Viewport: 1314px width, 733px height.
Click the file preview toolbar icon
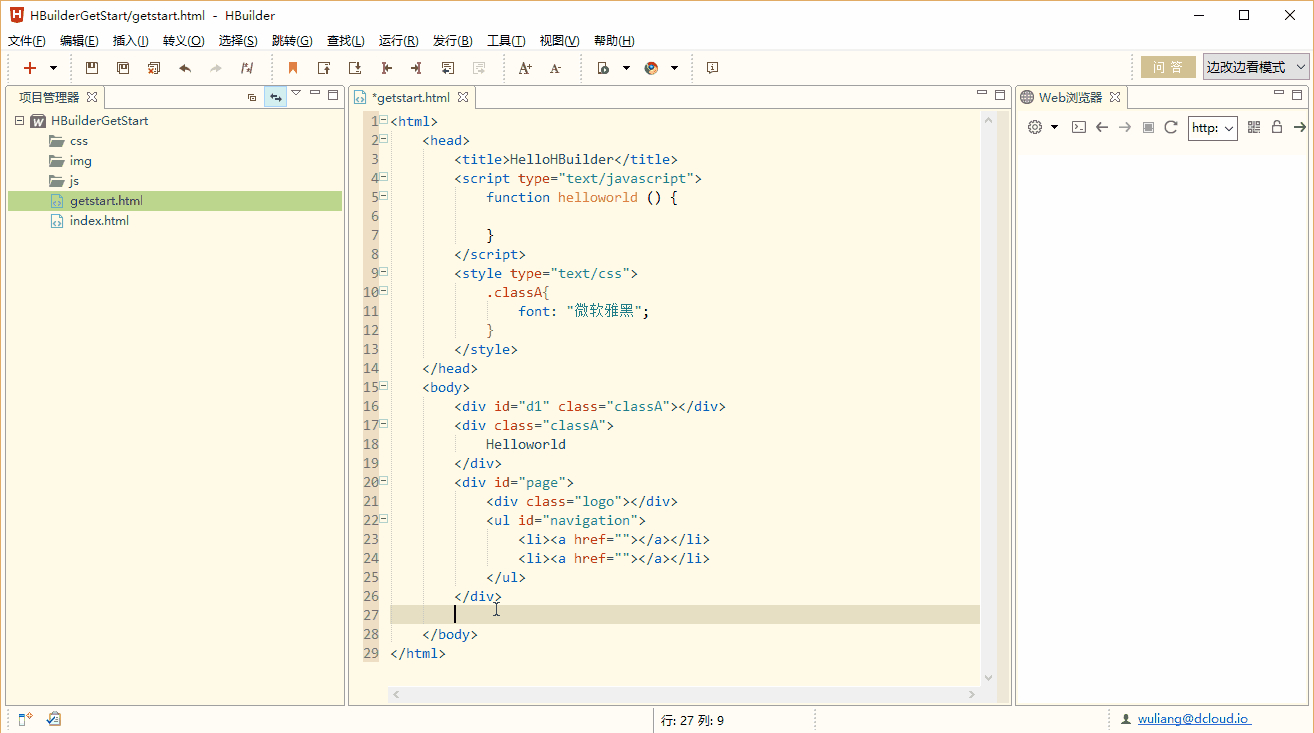tap(603, 68)
